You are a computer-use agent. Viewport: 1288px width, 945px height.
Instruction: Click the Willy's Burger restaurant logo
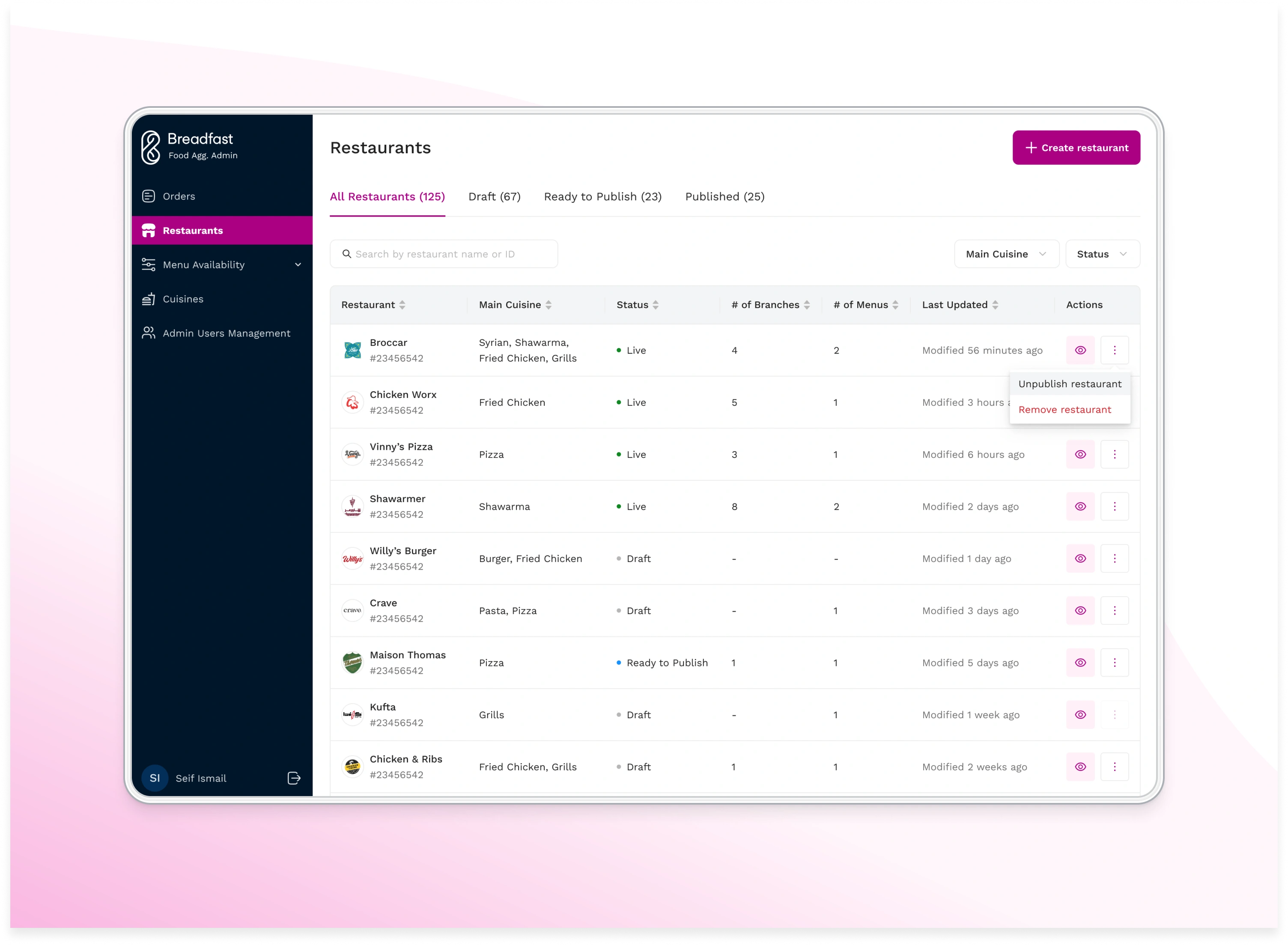click(x=352, y=558)
